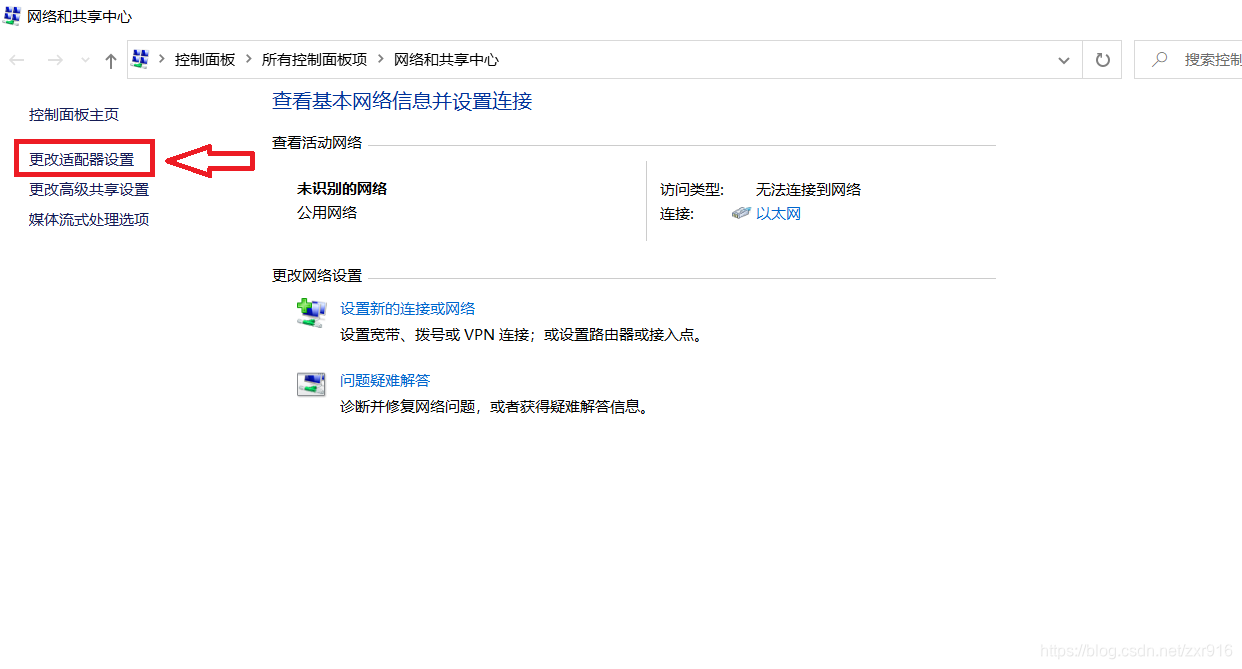
Task: Click the Control Panel icon in address bar
Action: click(x=140, y=59)
